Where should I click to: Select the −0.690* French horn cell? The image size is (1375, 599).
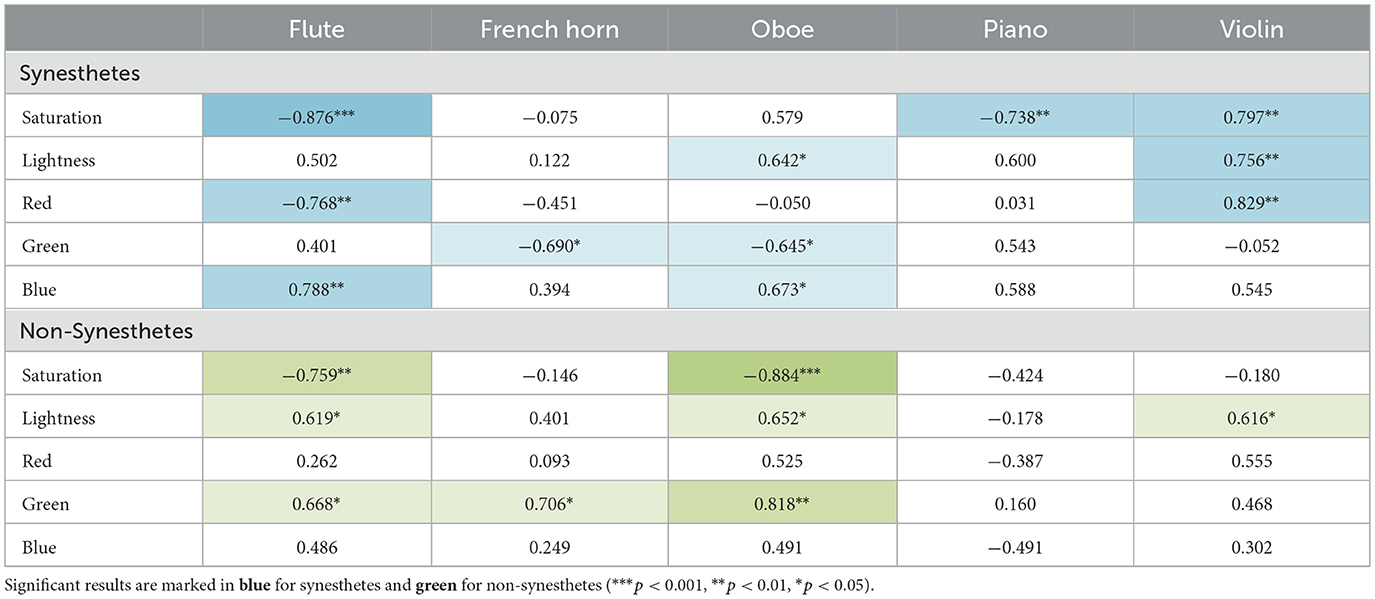click(x=549, y=246)
